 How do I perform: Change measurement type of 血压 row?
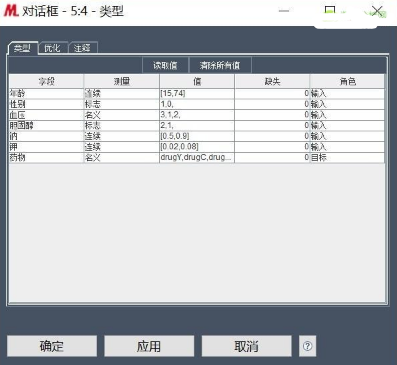click(121, 115)
